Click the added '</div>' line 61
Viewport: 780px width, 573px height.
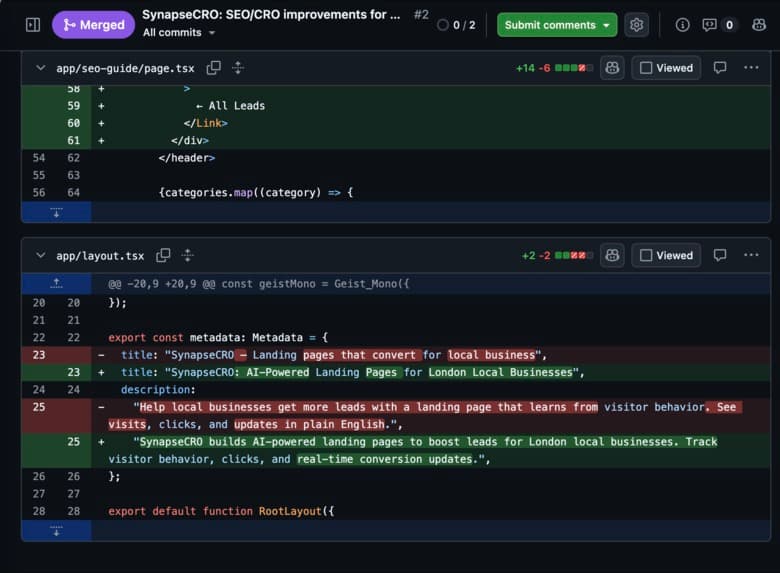396,141
